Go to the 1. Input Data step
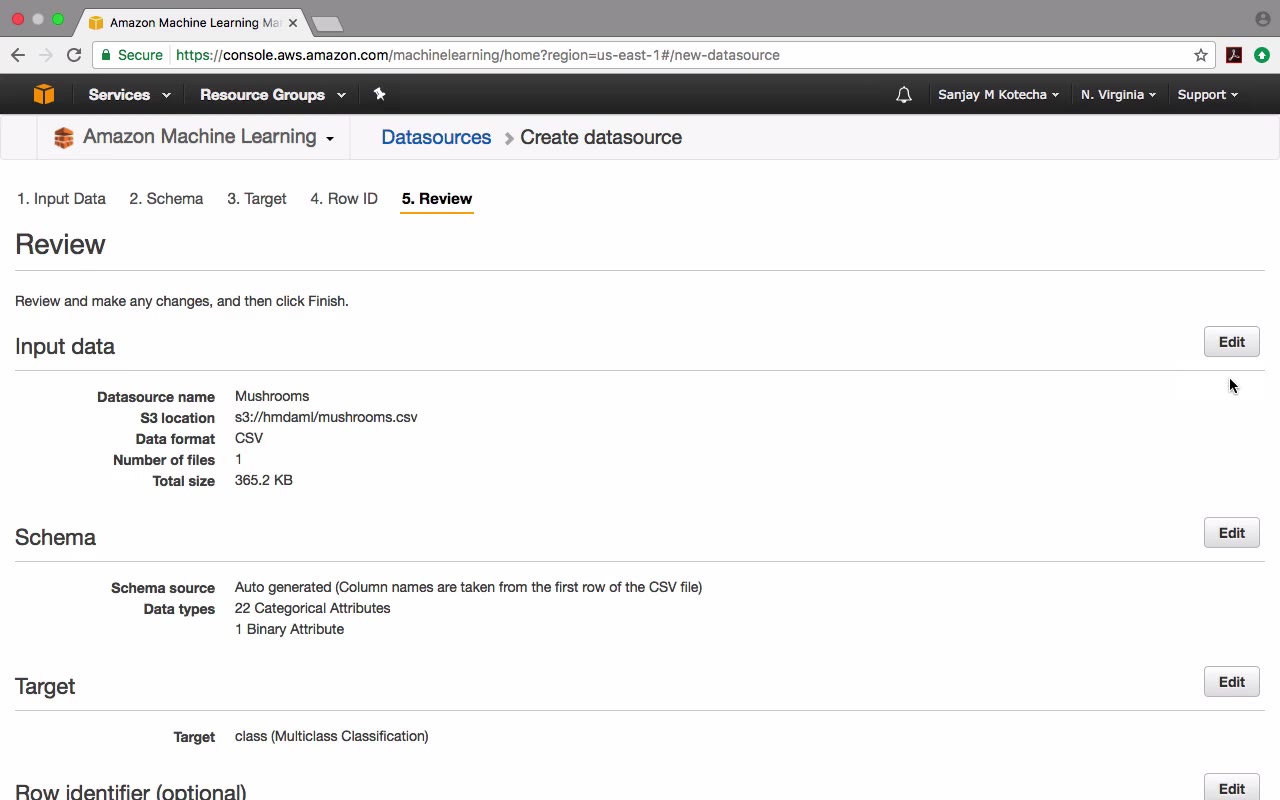Image resolution: width=1280 pixels, height=800 pixels. [x=61, y=198]
